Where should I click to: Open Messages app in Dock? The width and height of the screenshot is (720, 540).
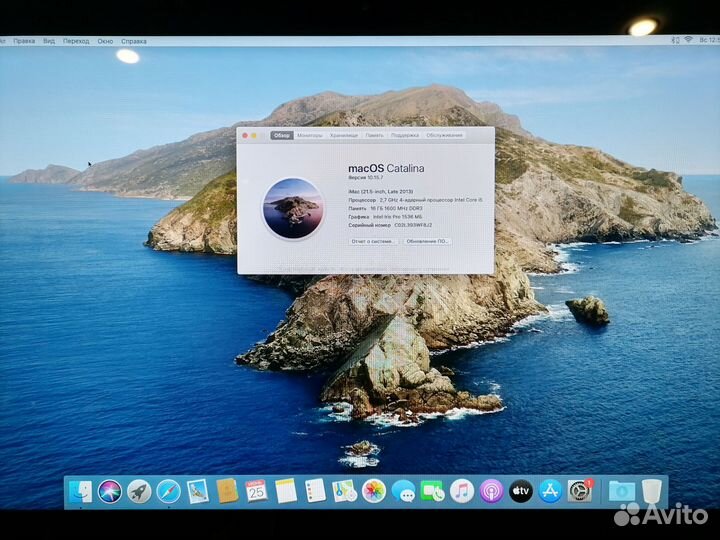point(403,492)
